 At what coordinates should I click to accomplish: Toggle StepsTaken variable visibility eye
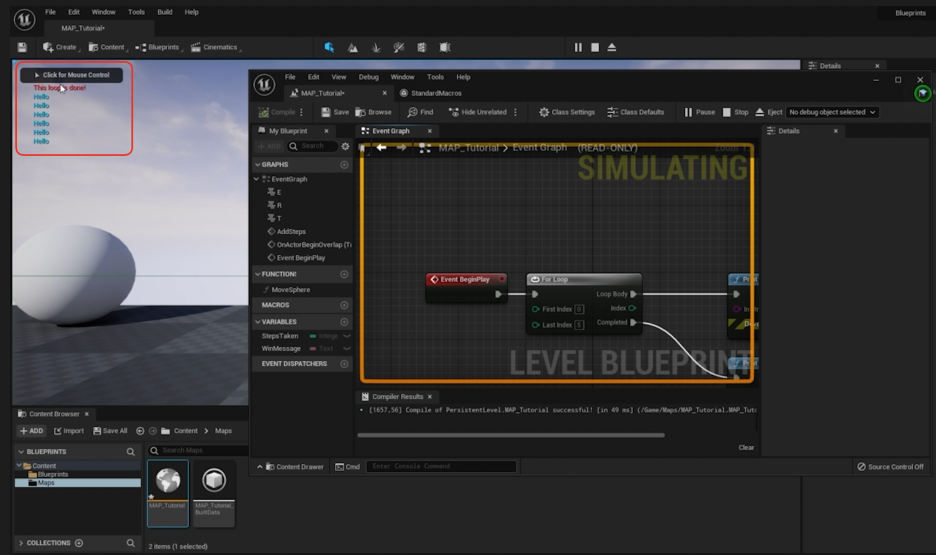(347, 336)
